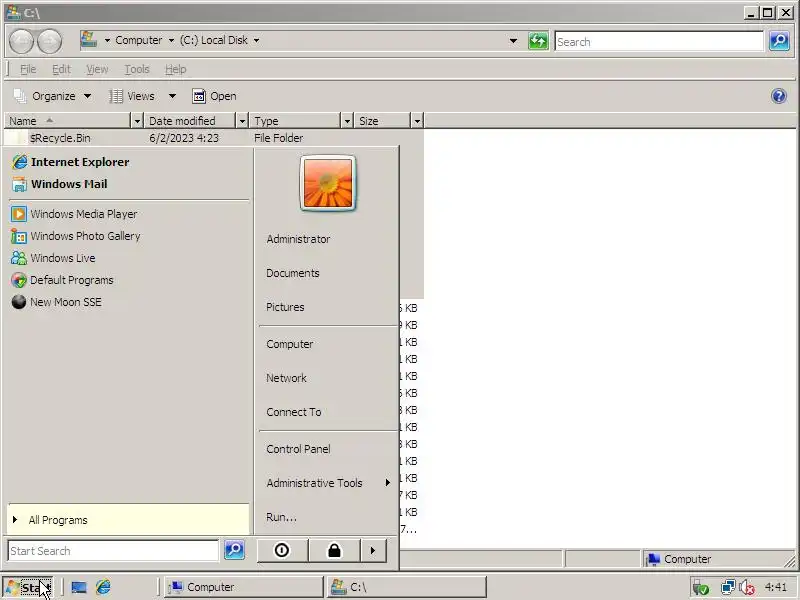The image size is (800, 600).
Task: Select the $Recycle.Bin folder row
Action: [x=214, y=138]
